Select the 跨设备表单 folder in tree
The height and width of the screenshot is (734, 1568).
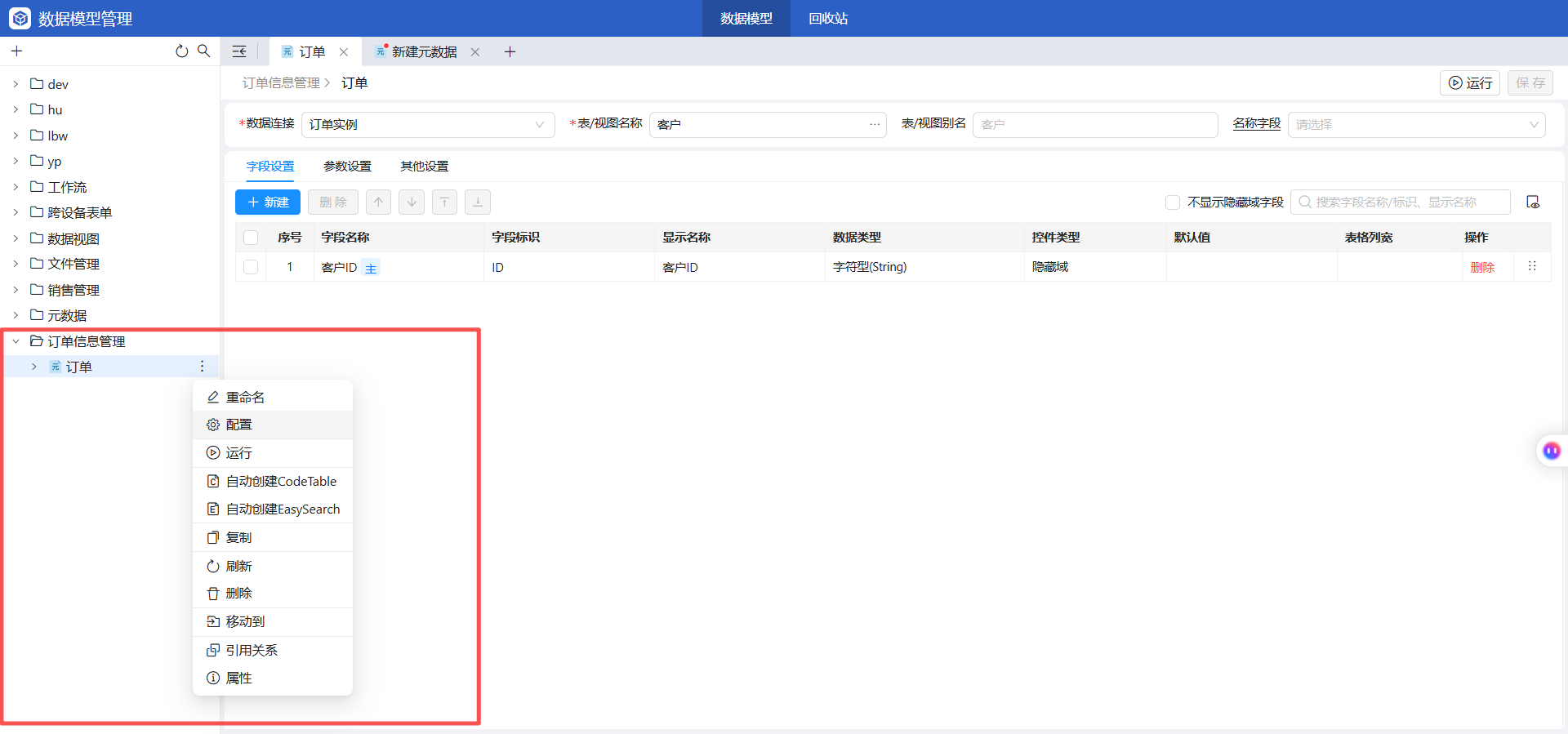pos(80,212)
